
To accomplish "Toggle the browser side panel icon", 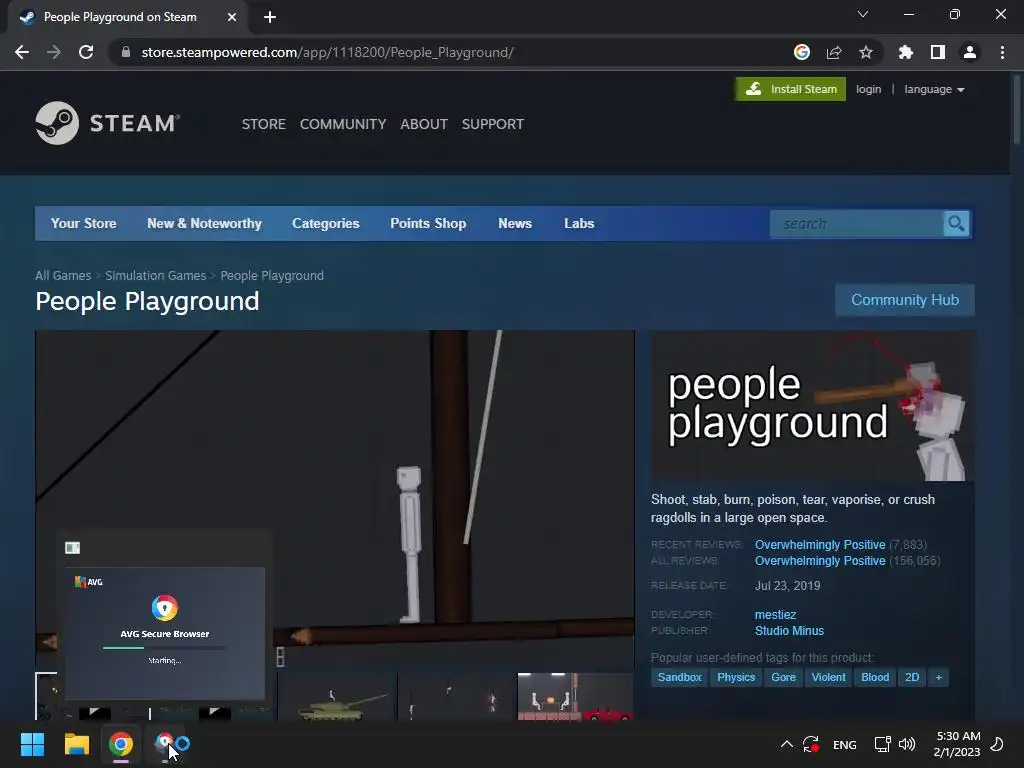I will tap(938, 52).
